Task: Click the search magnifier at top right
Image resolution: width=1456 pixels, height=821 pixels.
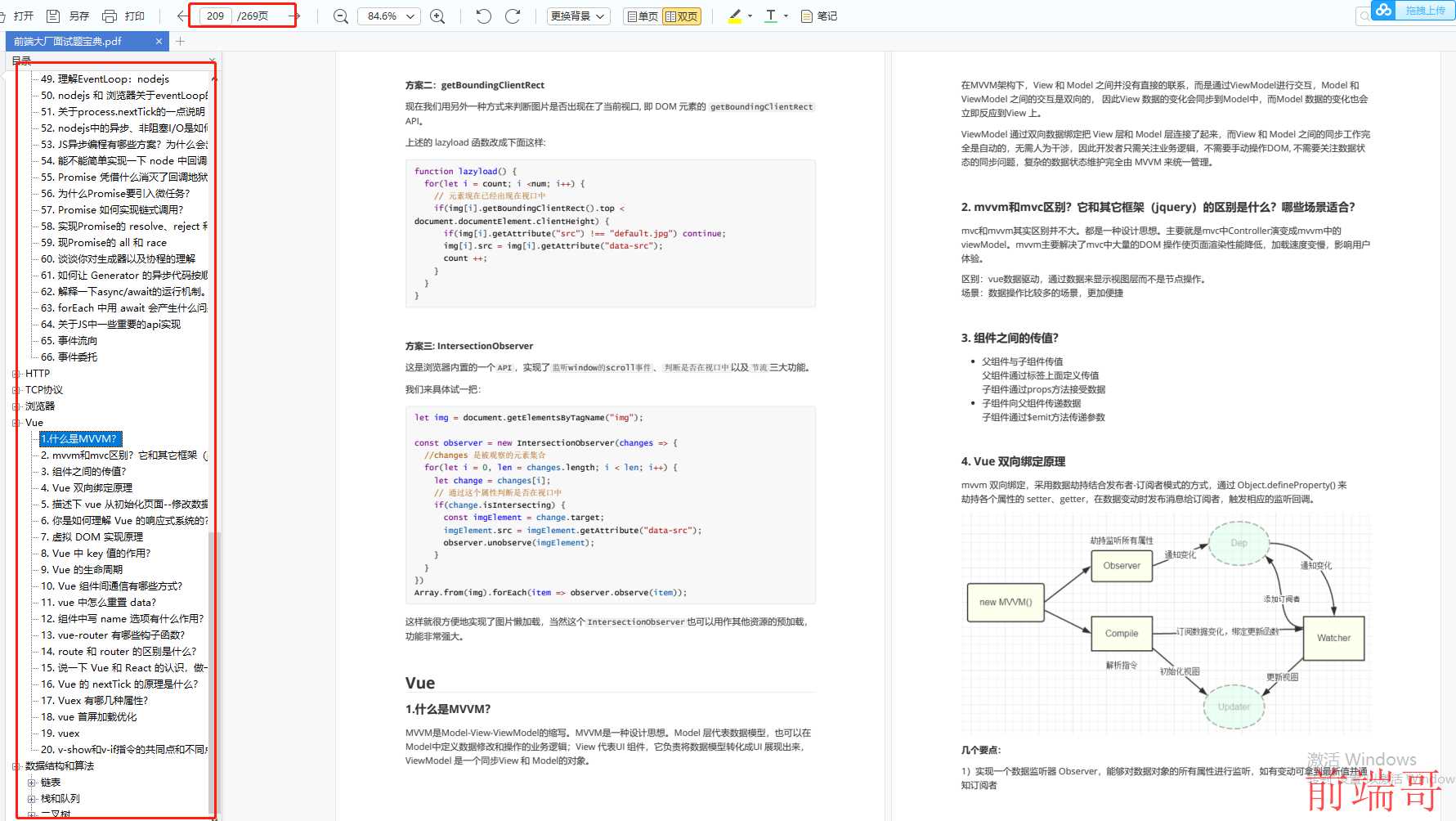Action: tap(1364, 16)
